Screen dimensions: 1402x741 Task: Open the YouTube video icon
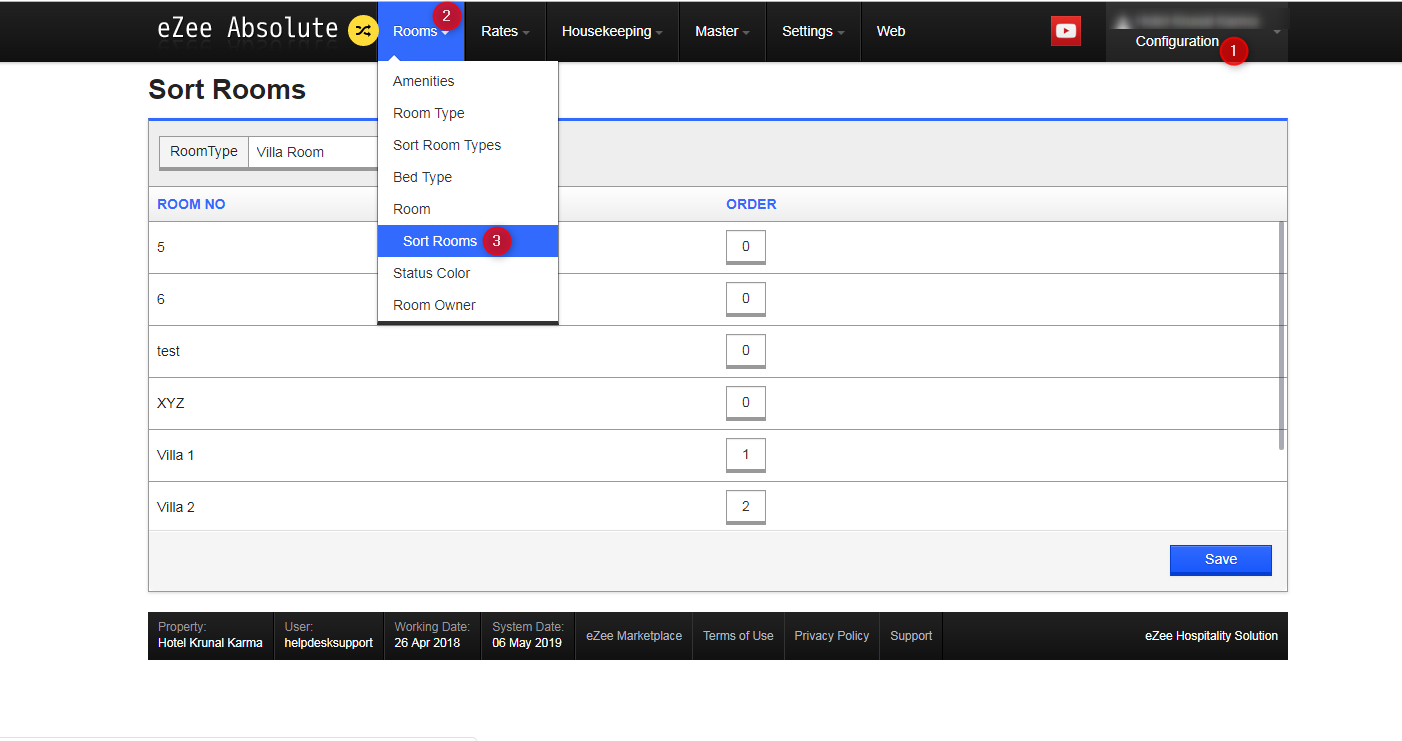[1066, 31]
